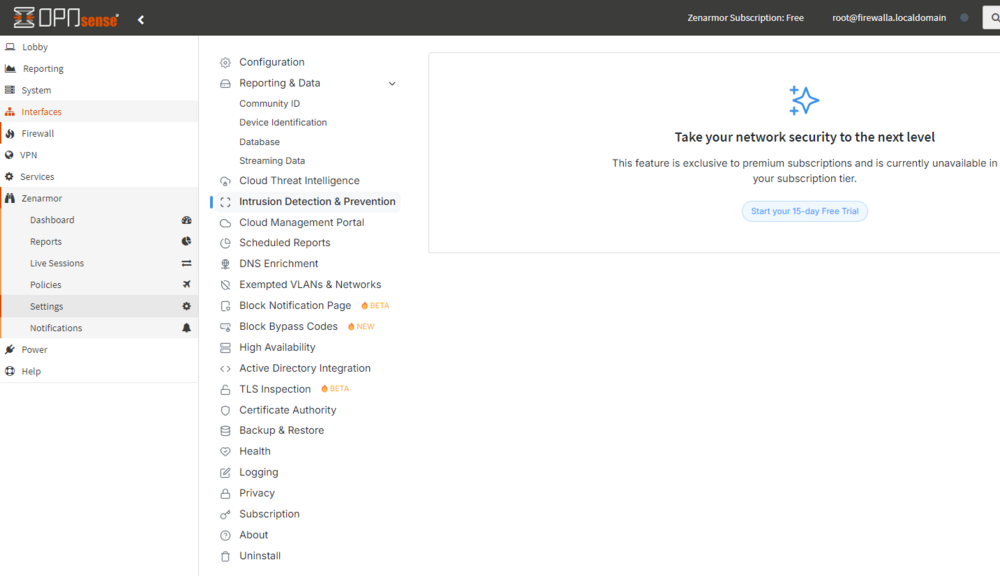Click the Health heart icon
This screenshot has height=576, width=1000.
[x=225, y=452]
